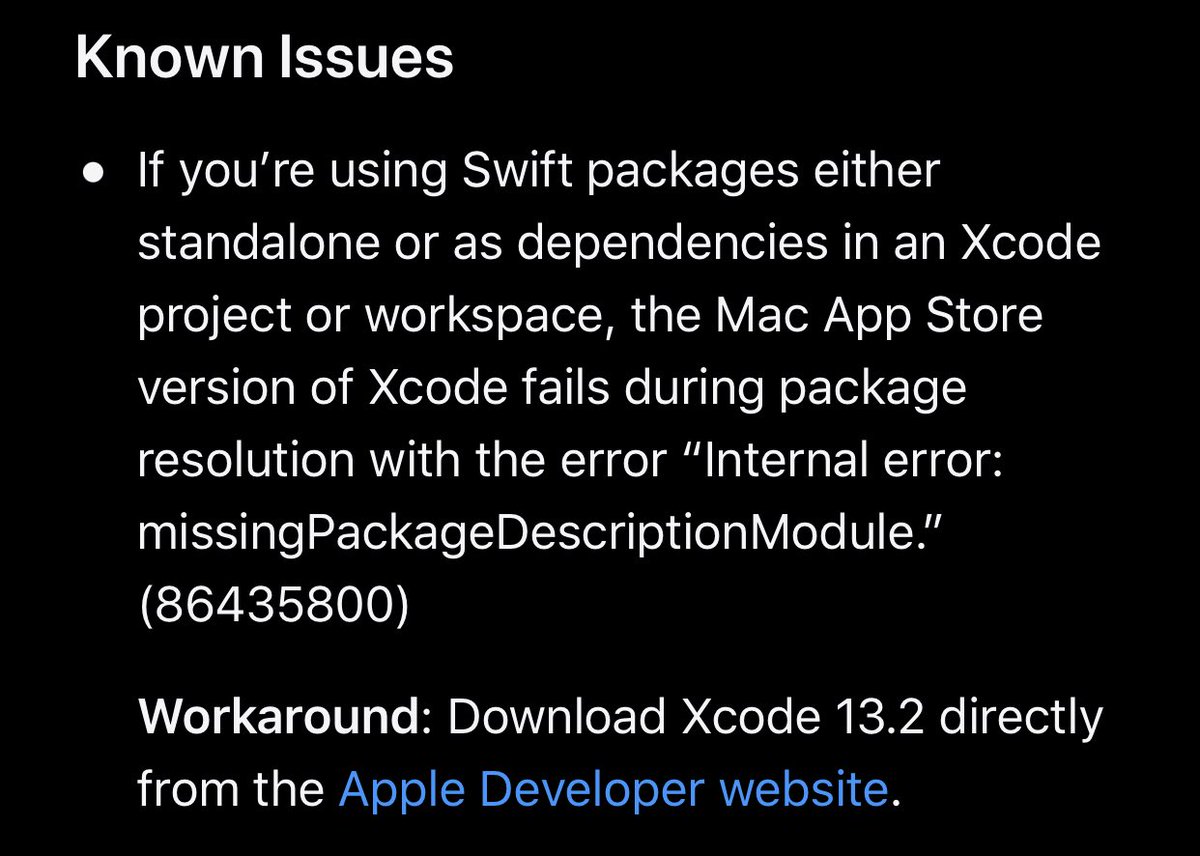The width and height of the screenshot is (1200, 856).
Task: Open the Apple Developer website link
Action: [612, 790]
